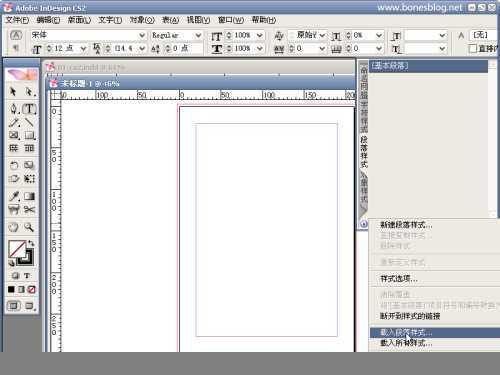Switch to Preview view mode

click(x=29, y=305)
